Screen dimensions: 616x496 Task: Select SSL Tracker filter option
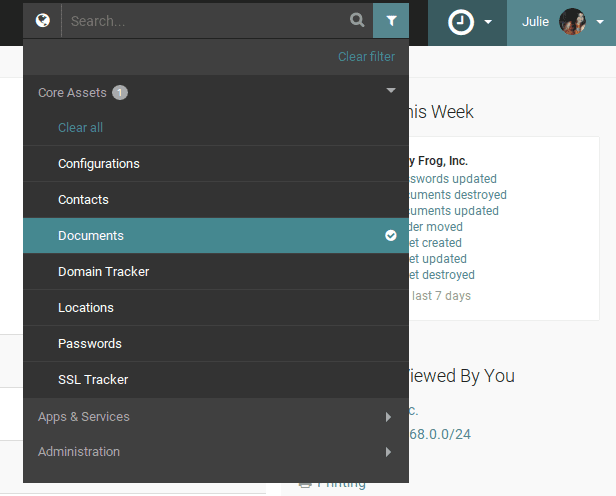coord(93,380)
